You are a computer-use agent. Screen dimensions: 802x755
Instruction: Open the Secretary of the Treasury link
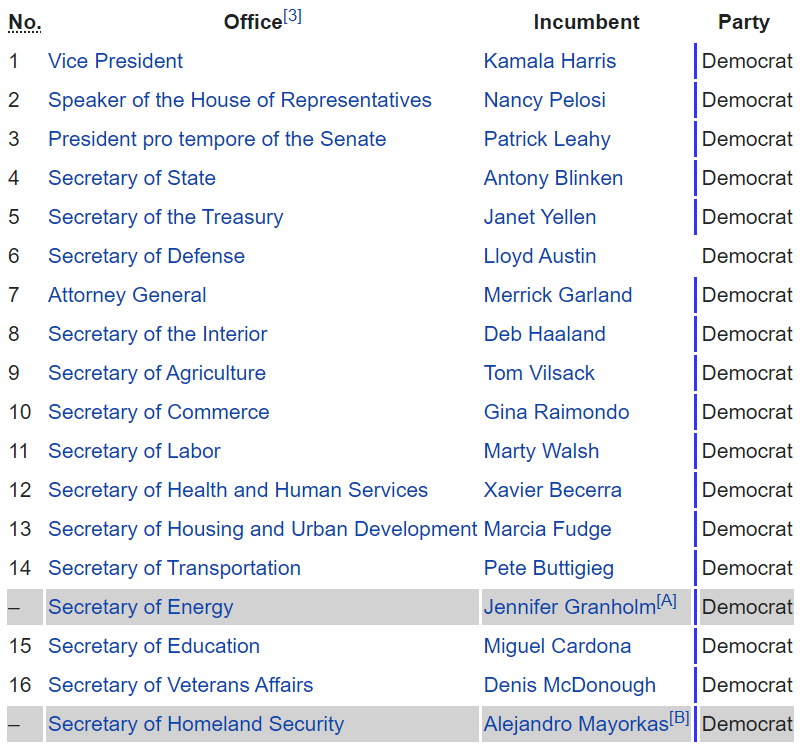click(165, 217)
